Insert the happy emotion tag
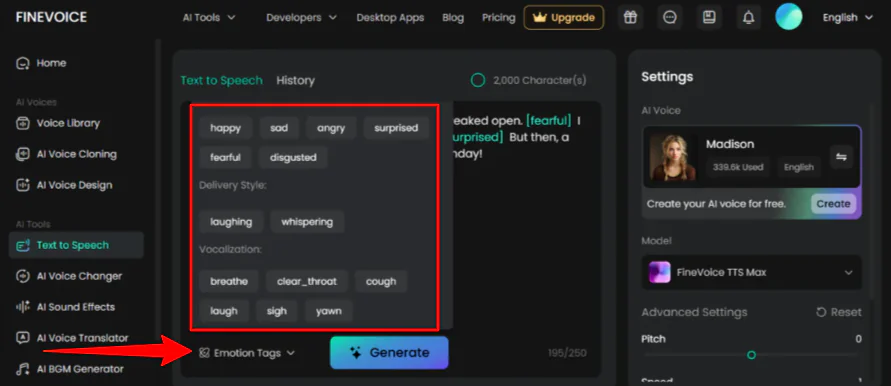This screenshot has width=891, height=386. (226, 128)
